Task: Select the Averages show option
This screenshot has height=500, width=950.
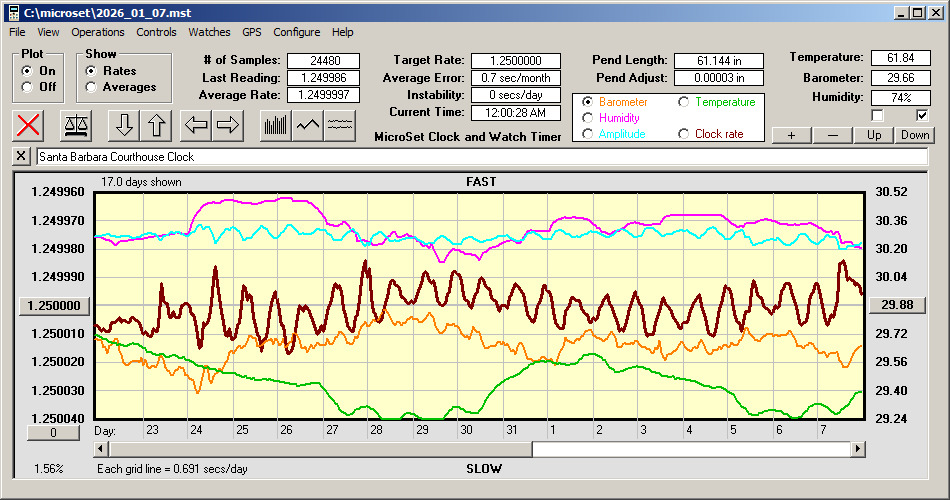Action: pos(91,87)
